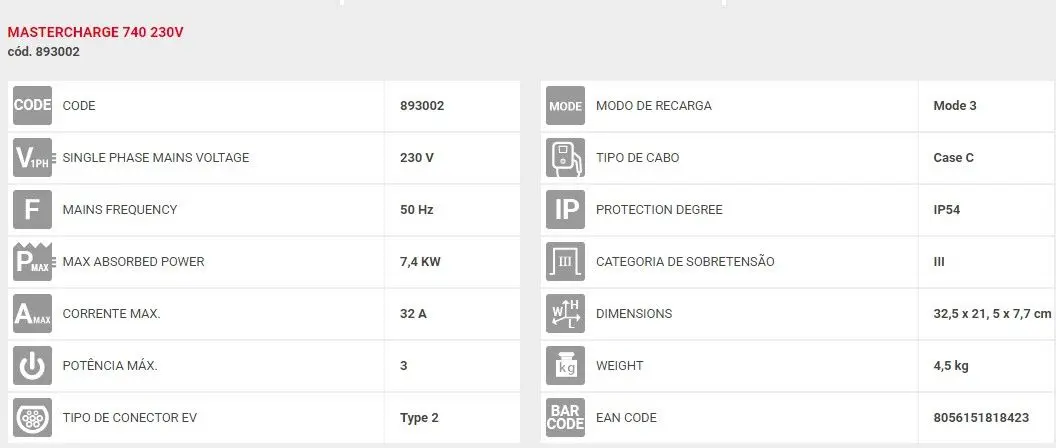1056x448 pixels.
Task: Click the EV connector type icon
Action: pyautogui.click(x=32, y=418)
